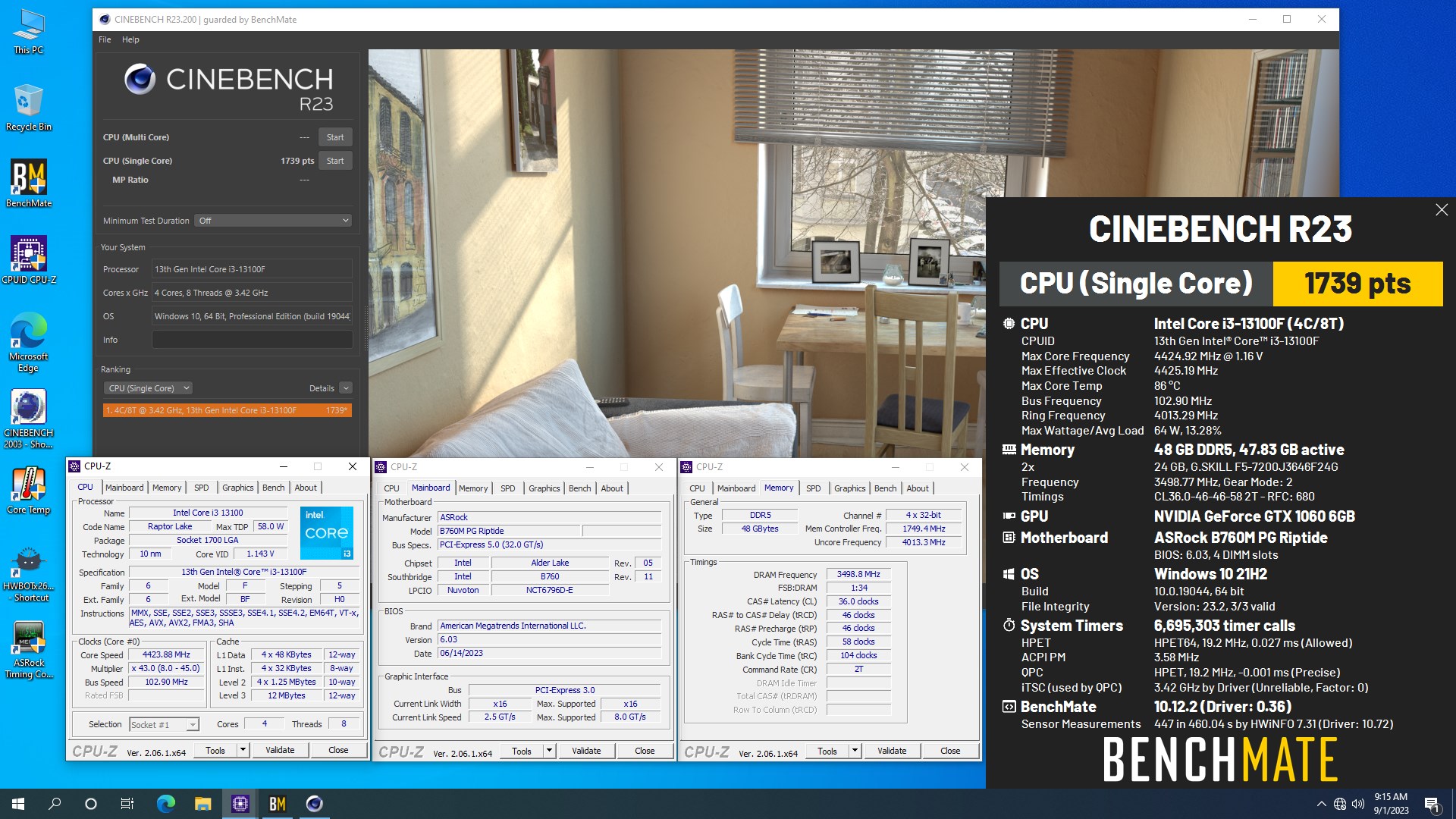
Task: Open Bench tab in first CPU-Z window
Action: tap(274, 488)
